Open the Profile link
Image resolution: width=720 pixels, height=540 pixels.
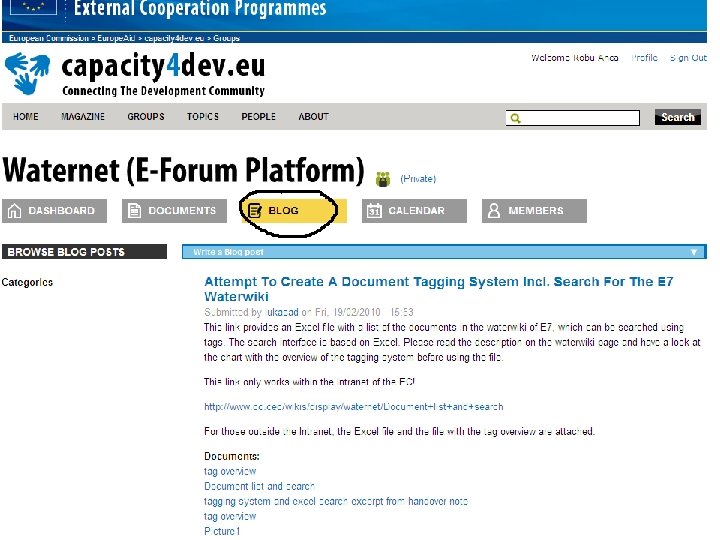click(644, 58)
